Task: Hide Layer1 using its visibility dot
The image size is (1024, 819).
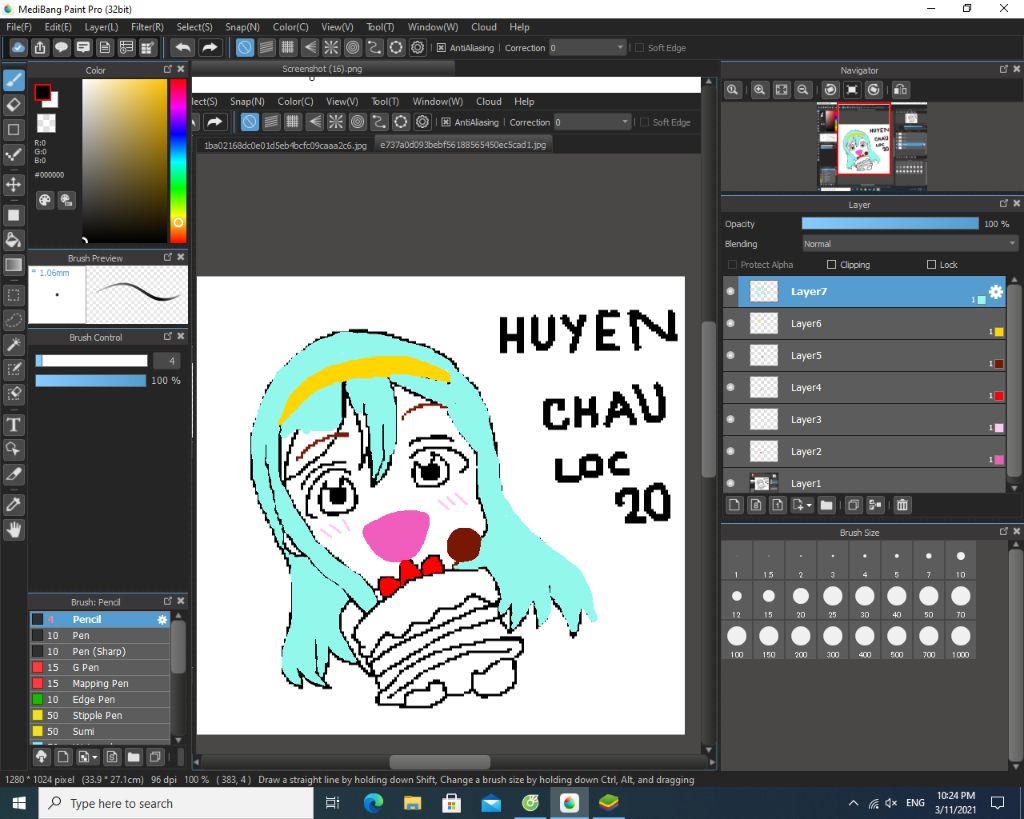Action: click(x=730, y=483)
